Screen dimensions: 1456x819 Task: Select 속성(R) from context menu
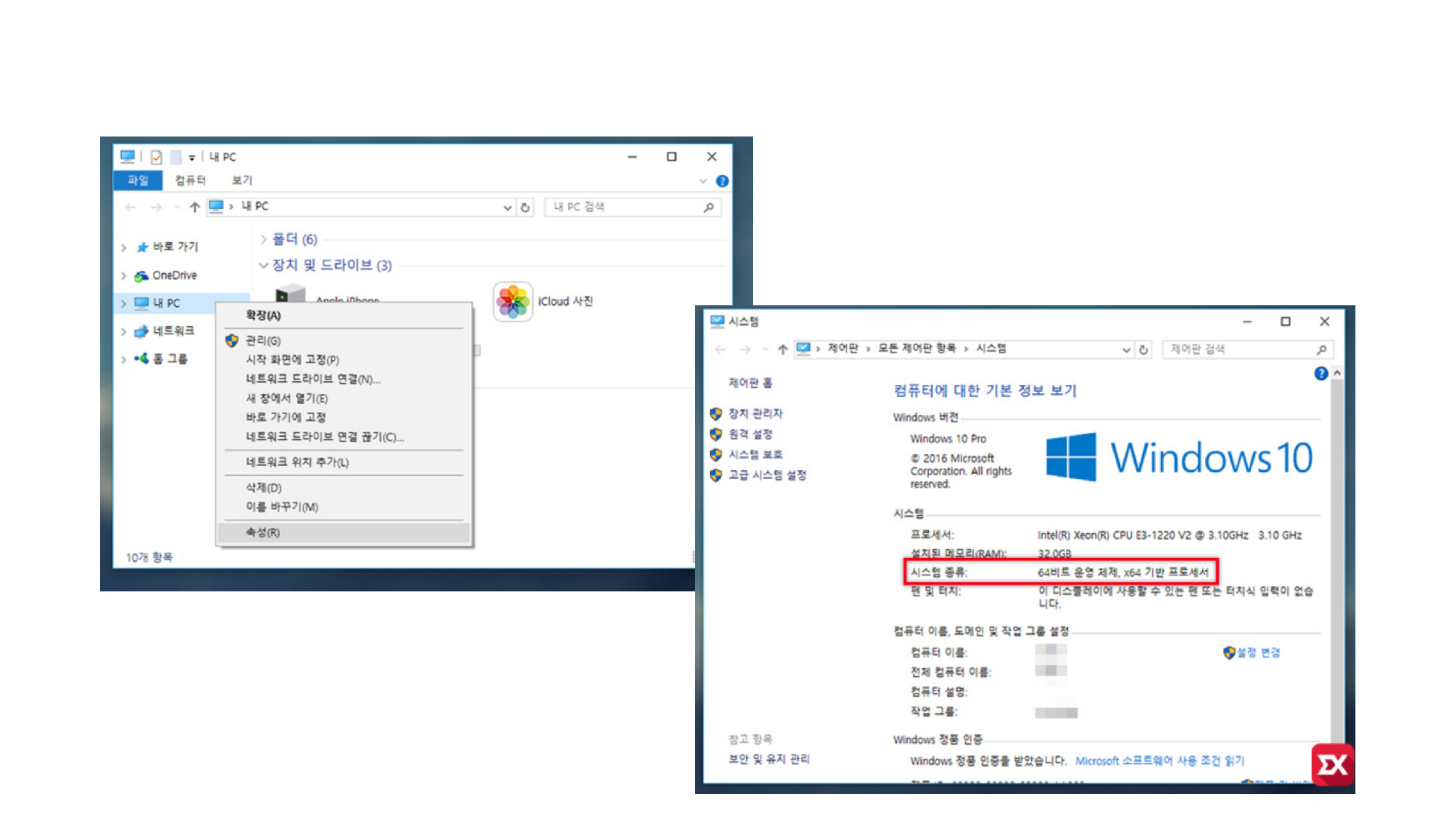click(263, 532)
